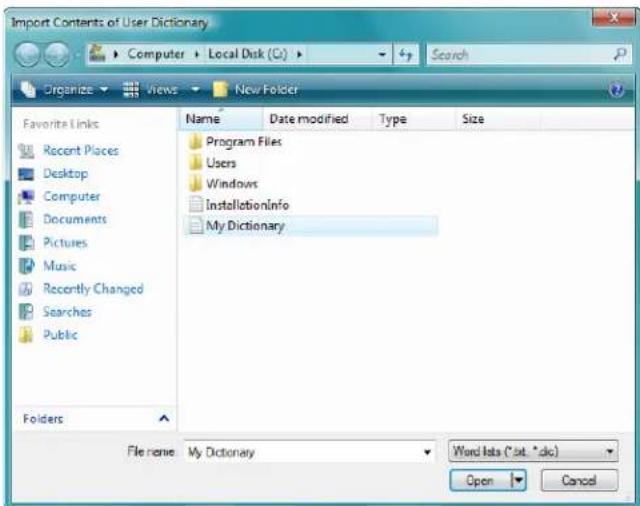Viewport: 640px width, 506px height.
Task: Click the Recently Changed icon
Action: pyautogui.click(x=26, y=289)
